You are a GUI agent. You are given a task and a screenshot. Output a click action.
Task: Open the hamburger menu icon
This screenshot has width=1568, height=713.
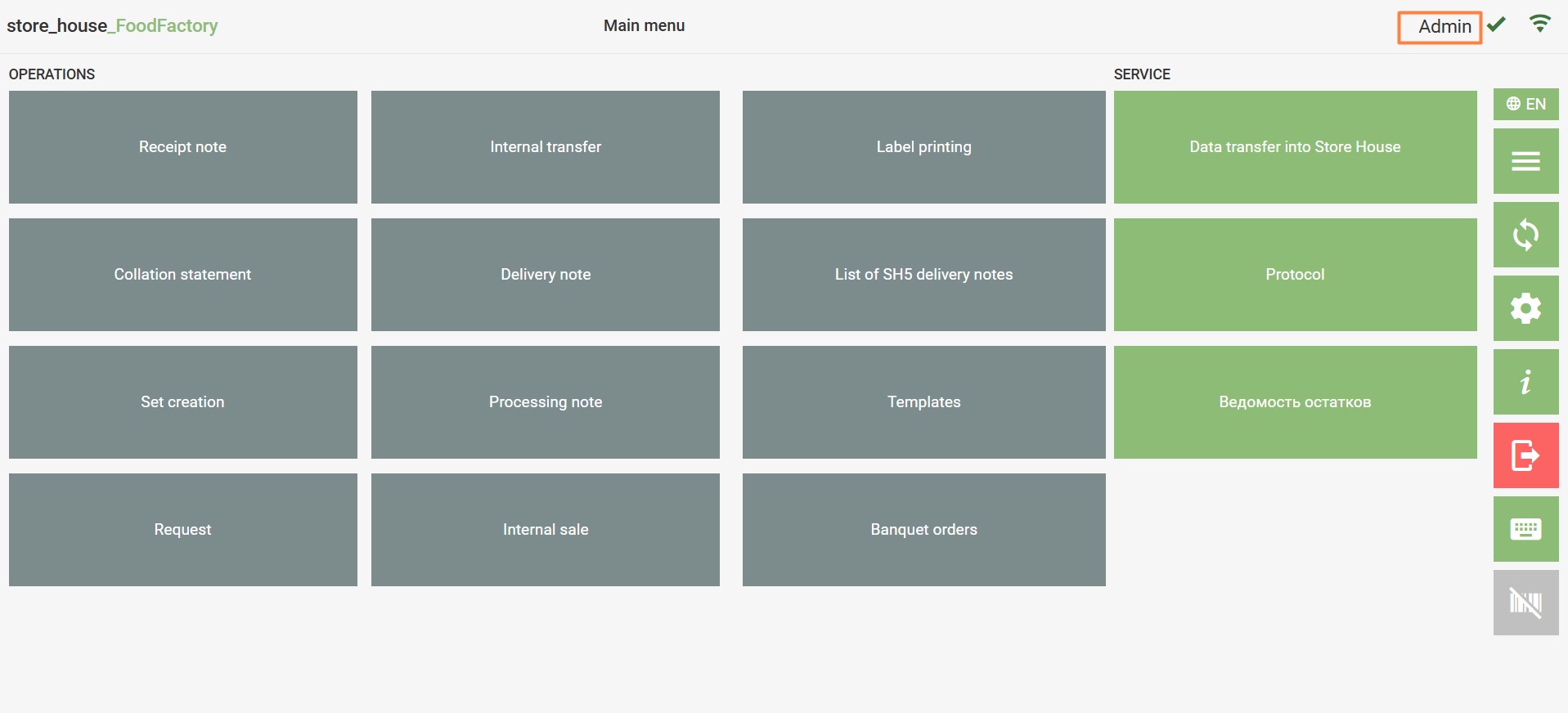point(1525,161)
